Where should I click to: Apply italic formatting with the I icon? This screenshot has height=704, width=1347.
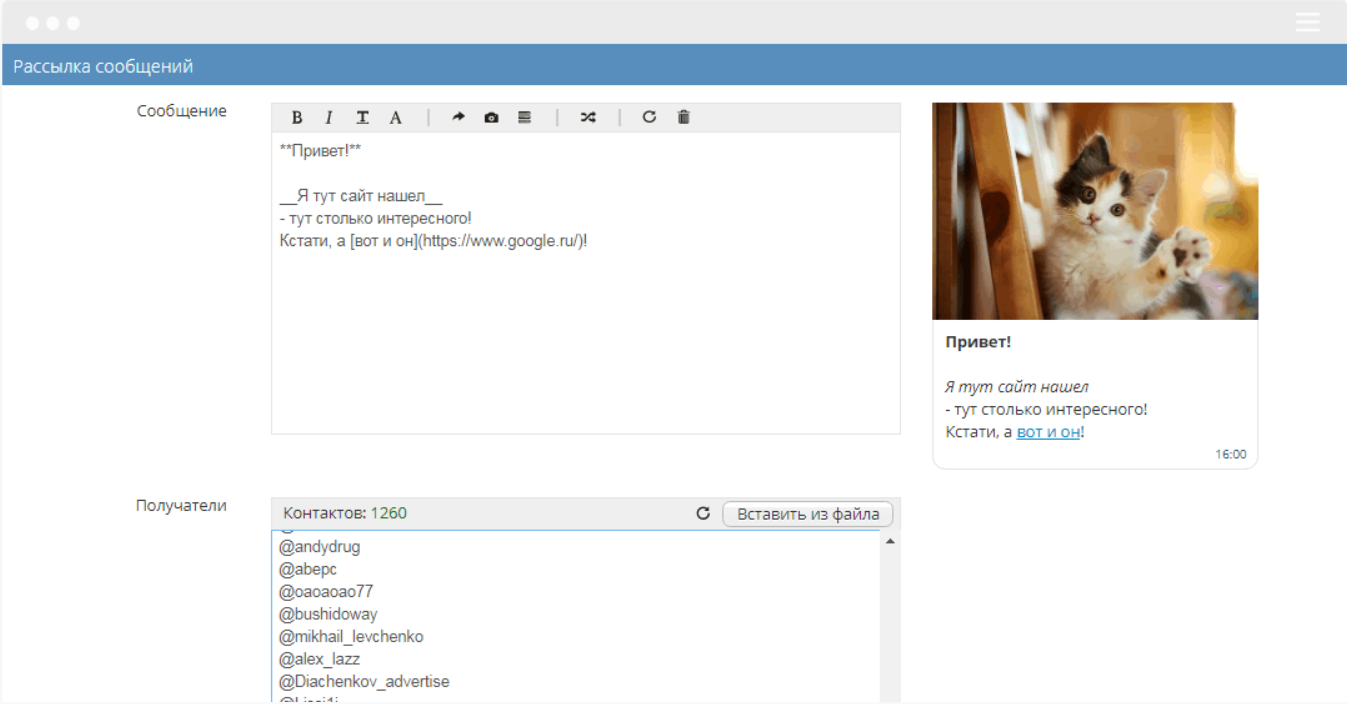tap(328, 117)
